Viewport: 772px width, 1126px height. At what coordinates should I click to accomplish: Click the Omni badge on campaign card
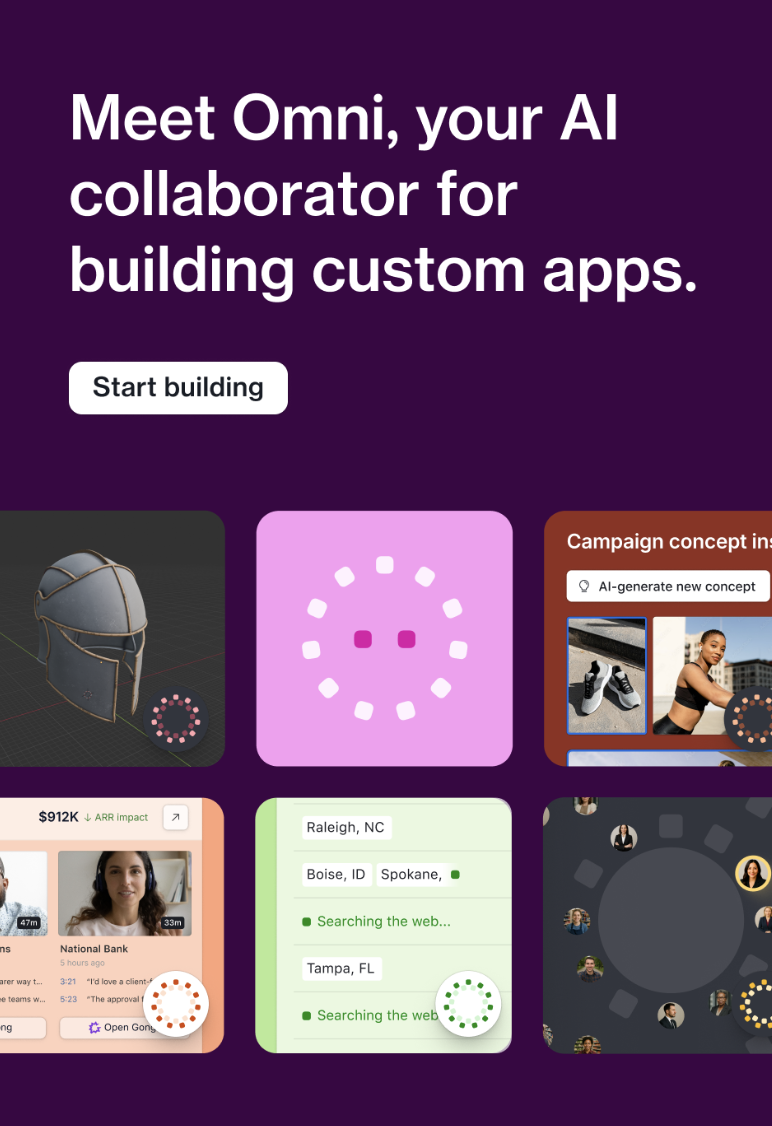click(x=750, y=718)
